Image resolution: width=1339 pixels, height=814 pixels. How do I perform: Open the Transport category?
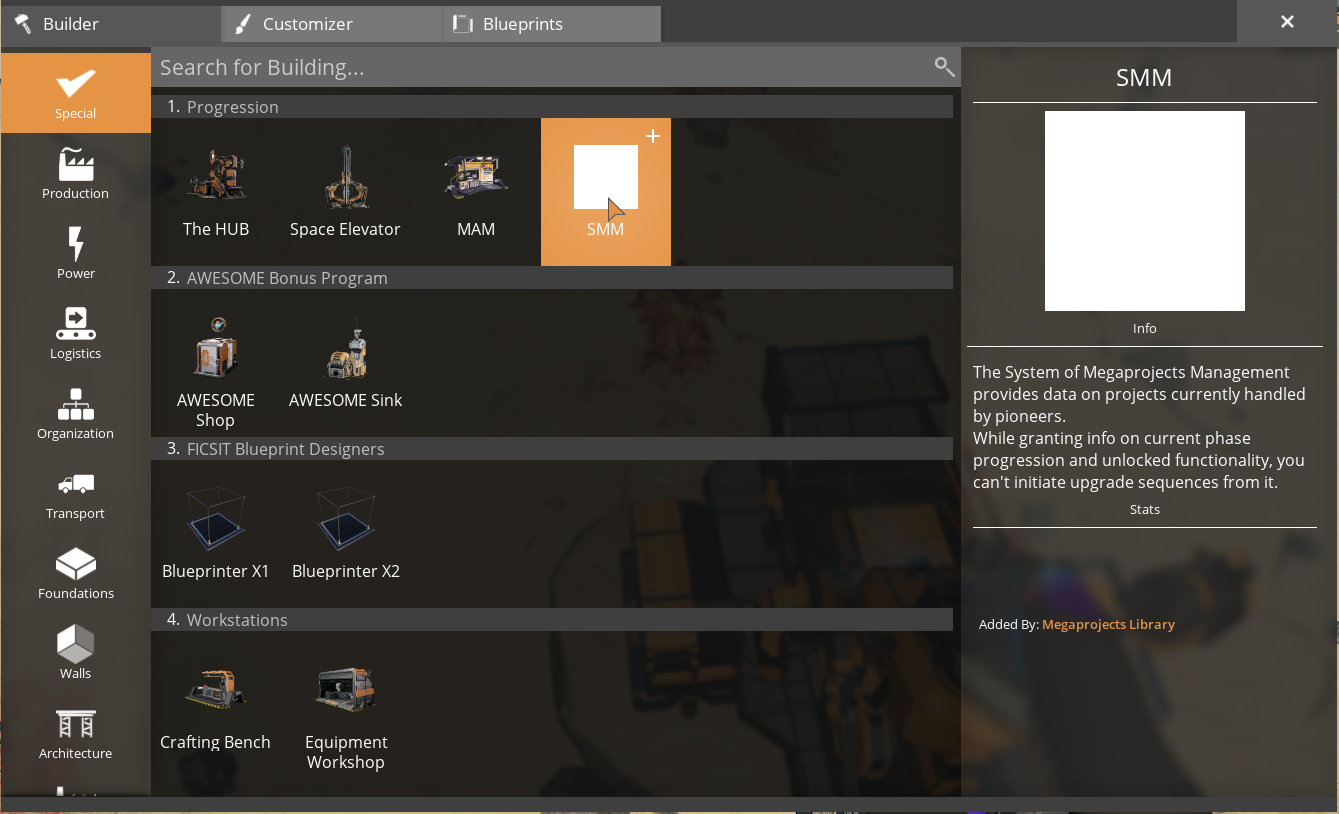click(x=76, y=493)
